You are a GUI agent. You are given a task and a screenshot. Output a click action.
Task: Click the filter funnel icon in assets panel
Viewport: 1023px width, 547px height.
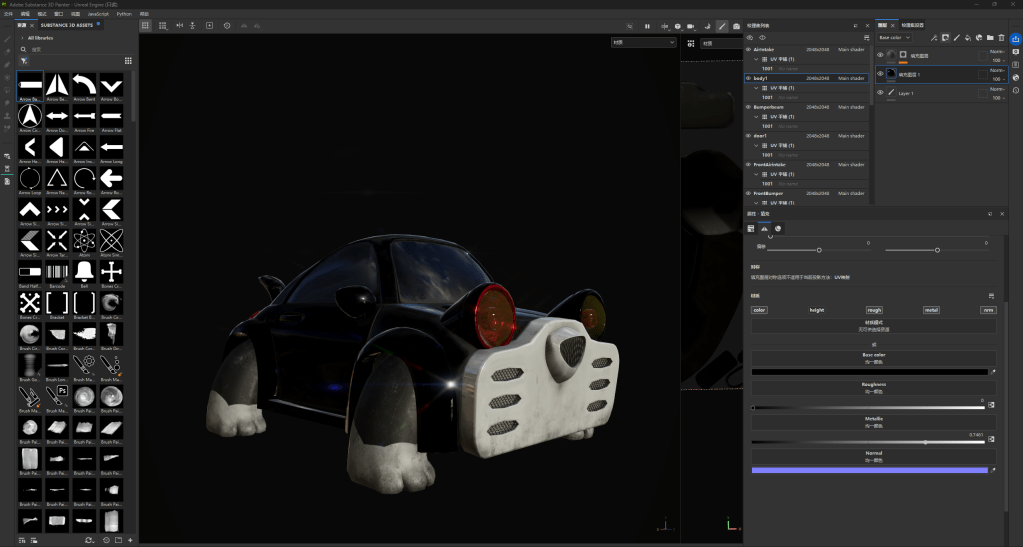(24, 60)
